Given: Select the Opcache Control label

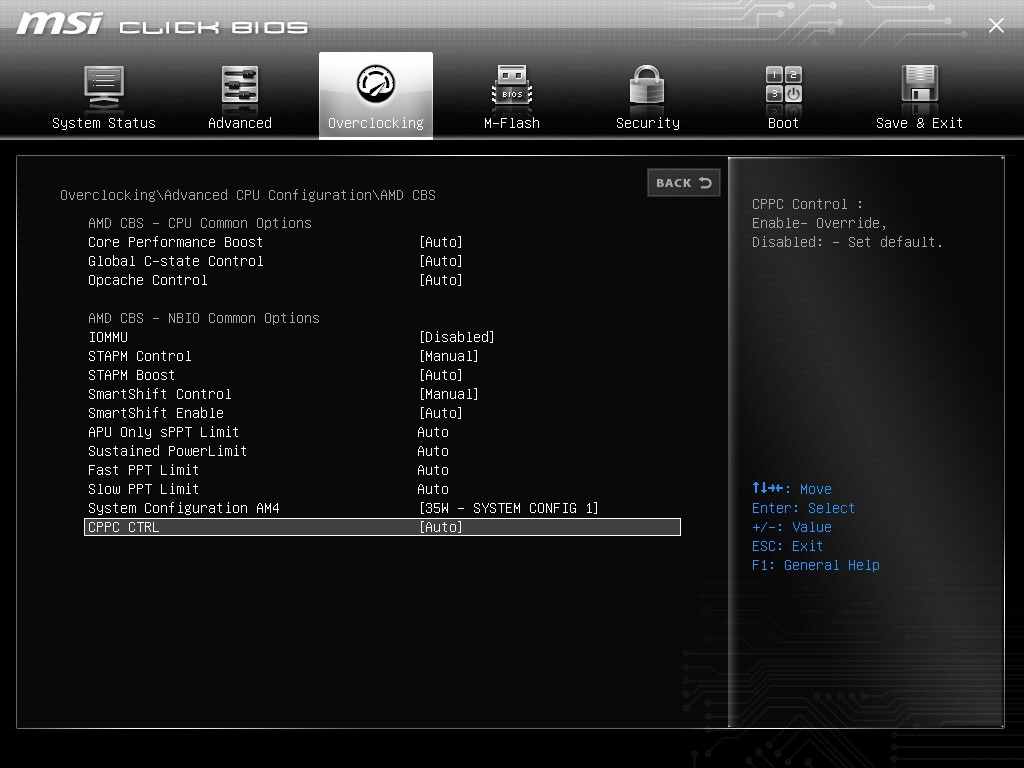Looking at the screenshot, I should point(148,280).
